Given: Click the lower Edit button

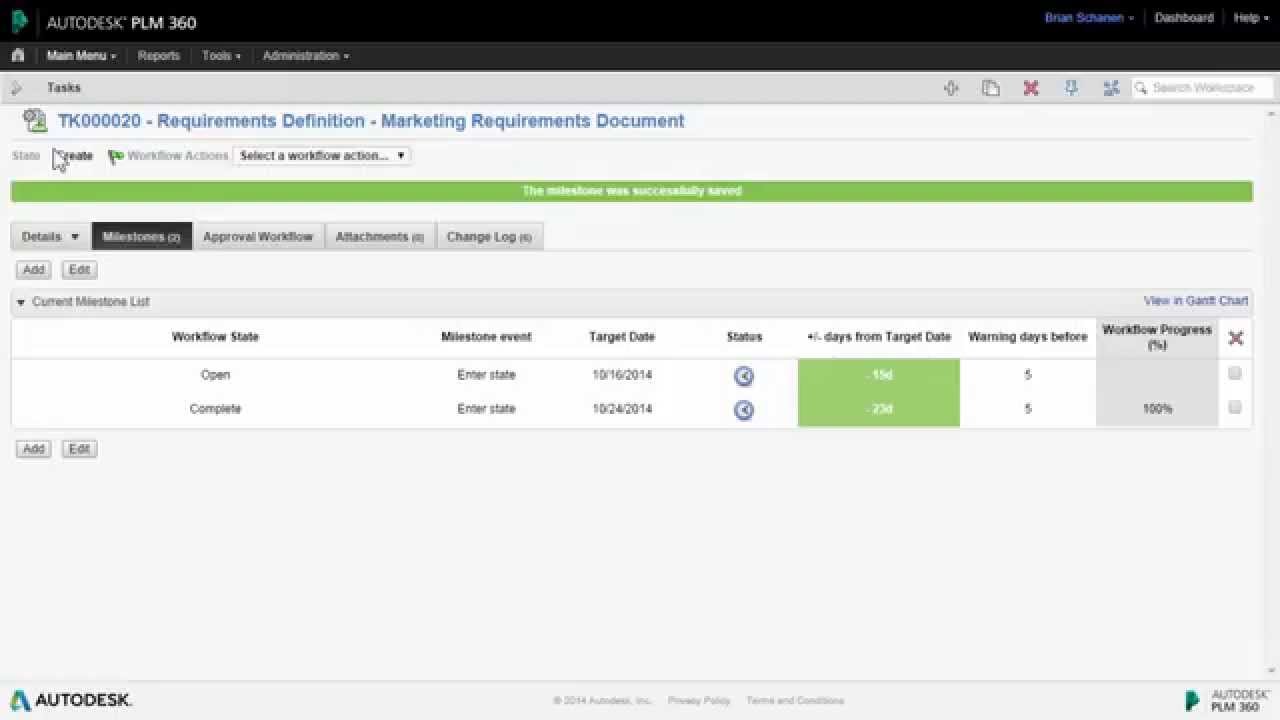Looking at the screenshot, I should pyautogui.click(x=79, y=449).
